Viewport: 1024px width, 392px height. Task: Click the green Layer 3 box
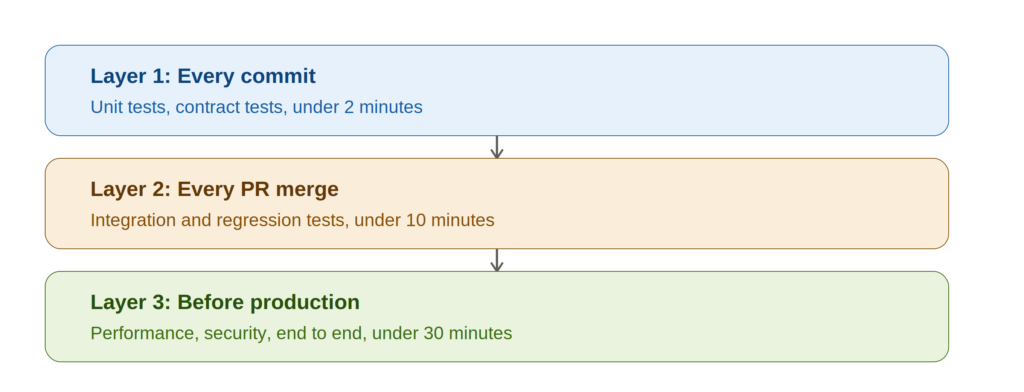point(496,316)
